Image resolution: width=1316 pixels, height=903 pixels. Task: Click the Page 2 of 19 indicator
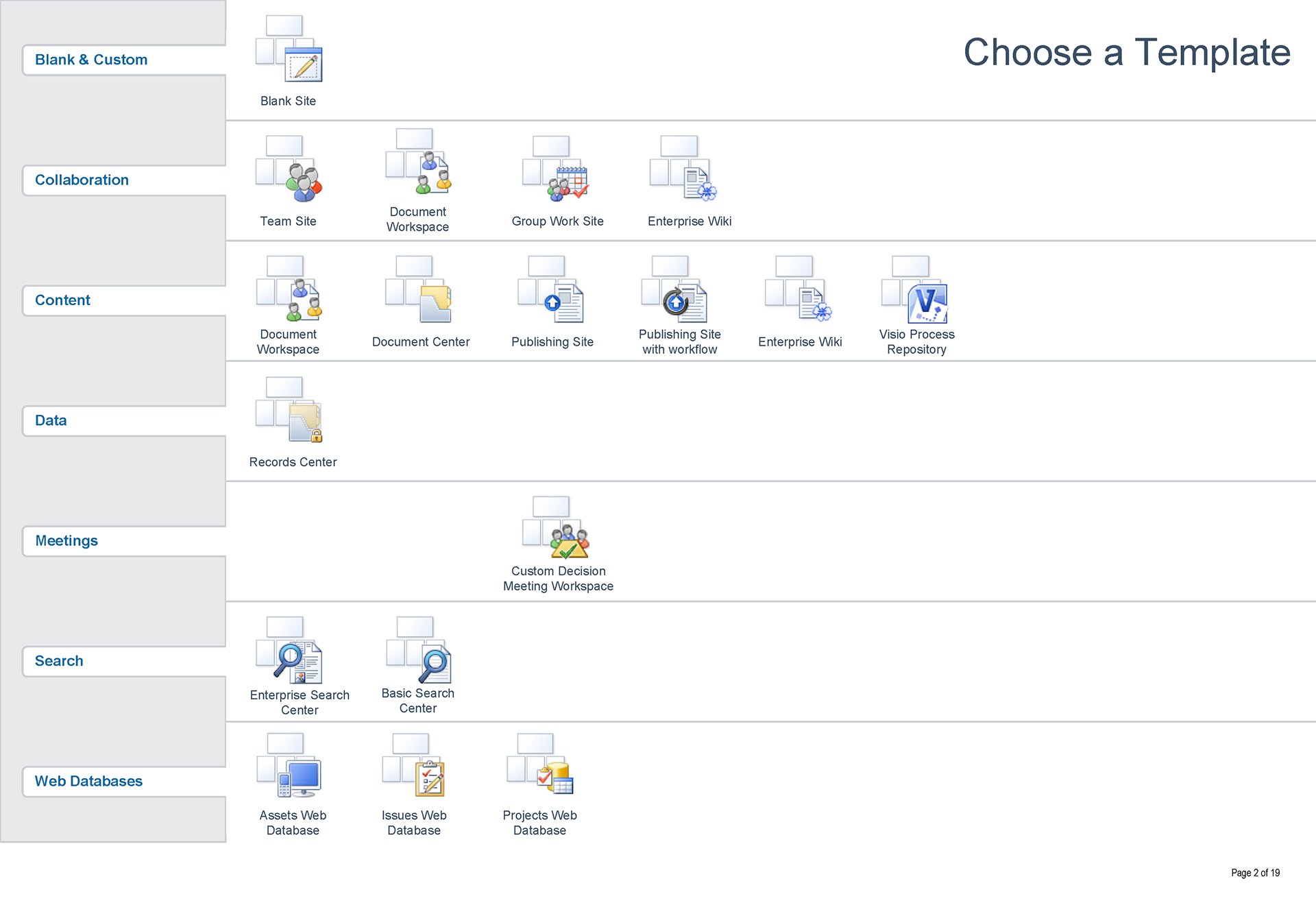click(x=1255, y=873)
